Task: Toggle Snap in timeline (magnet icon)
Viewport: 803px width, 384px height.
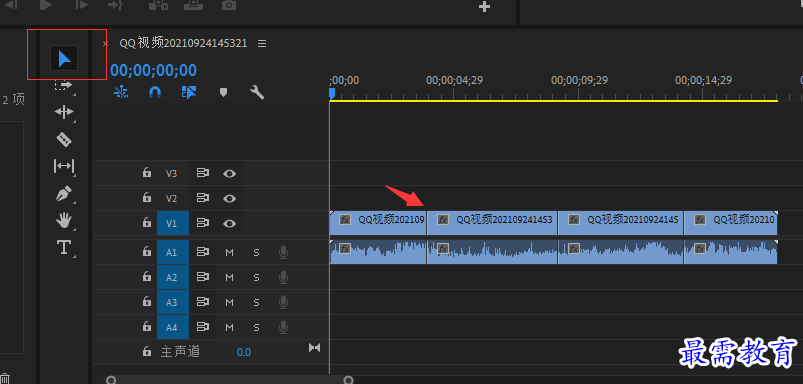Action: [155, 92]
